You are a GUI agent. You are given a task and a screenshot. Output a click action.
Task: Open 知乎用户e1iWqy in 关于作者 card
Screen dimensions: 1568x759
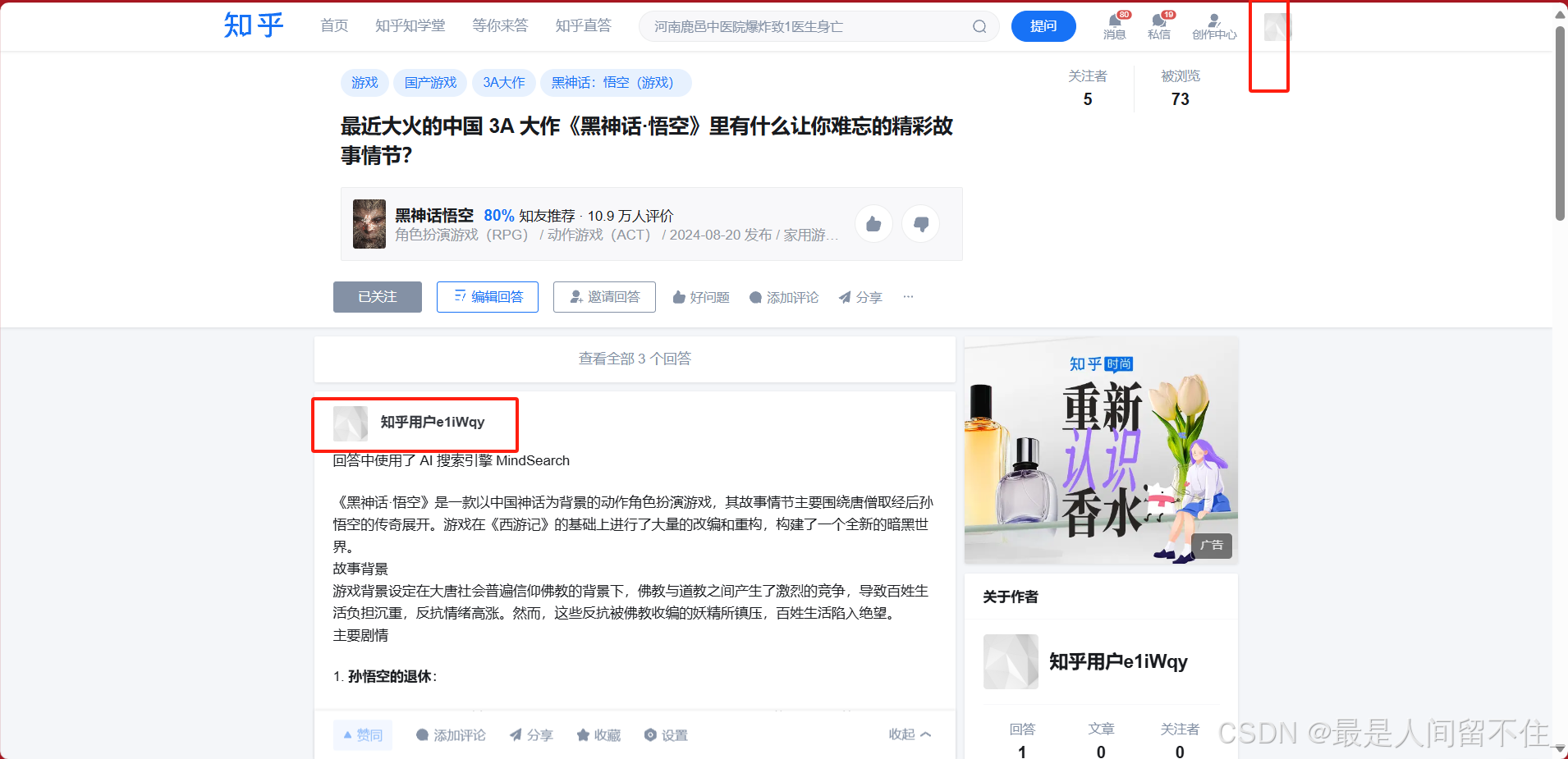pyautogui.click(x=1118, y=661)
